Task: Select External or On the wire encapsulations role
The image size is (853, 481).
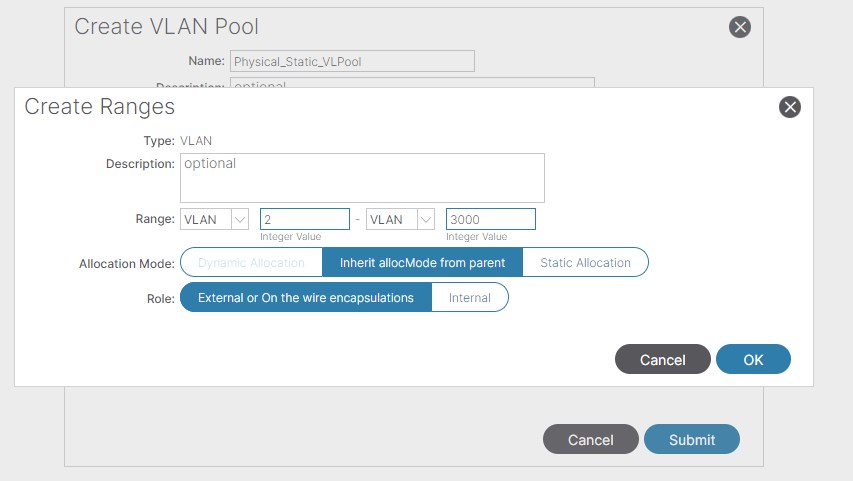Action: click(306, 297)
